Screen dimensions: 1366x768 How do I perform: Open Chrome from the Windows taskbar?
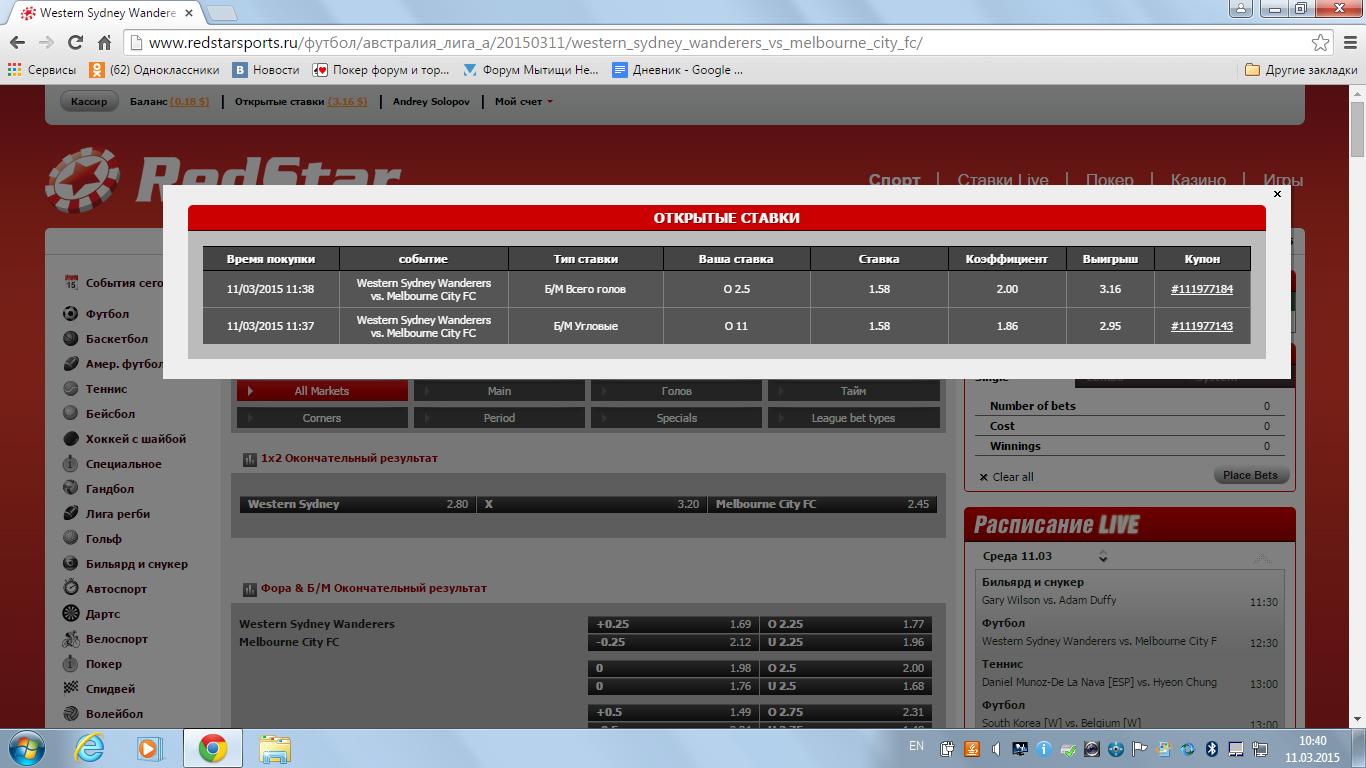[212, 747]
